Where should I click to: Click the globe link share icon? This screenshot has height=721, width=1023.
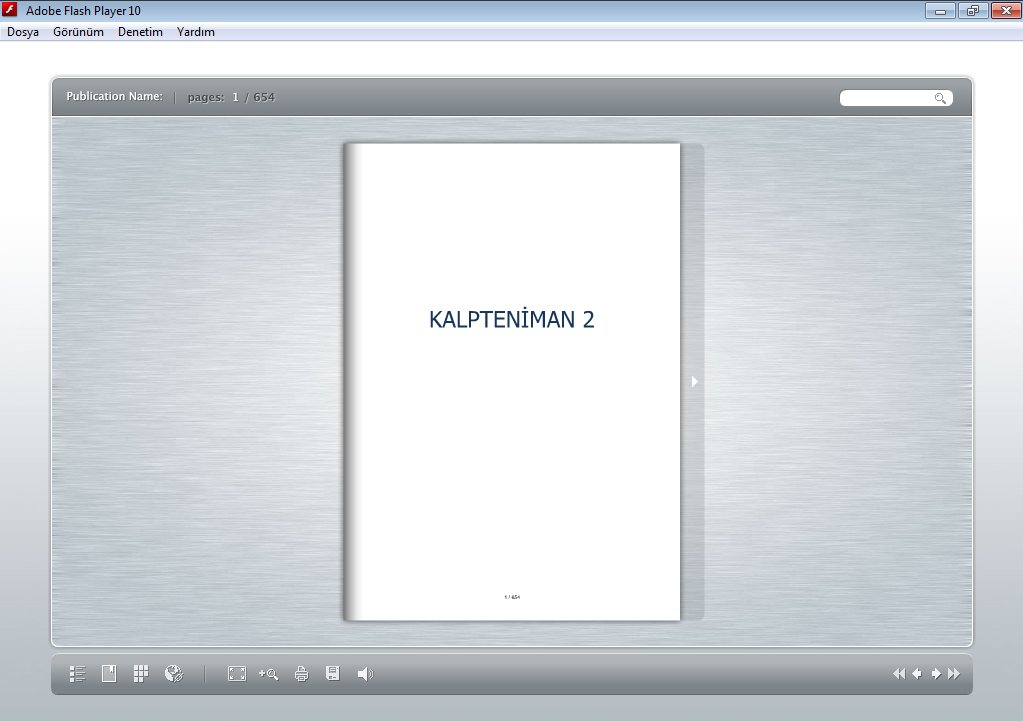point(174,674)
